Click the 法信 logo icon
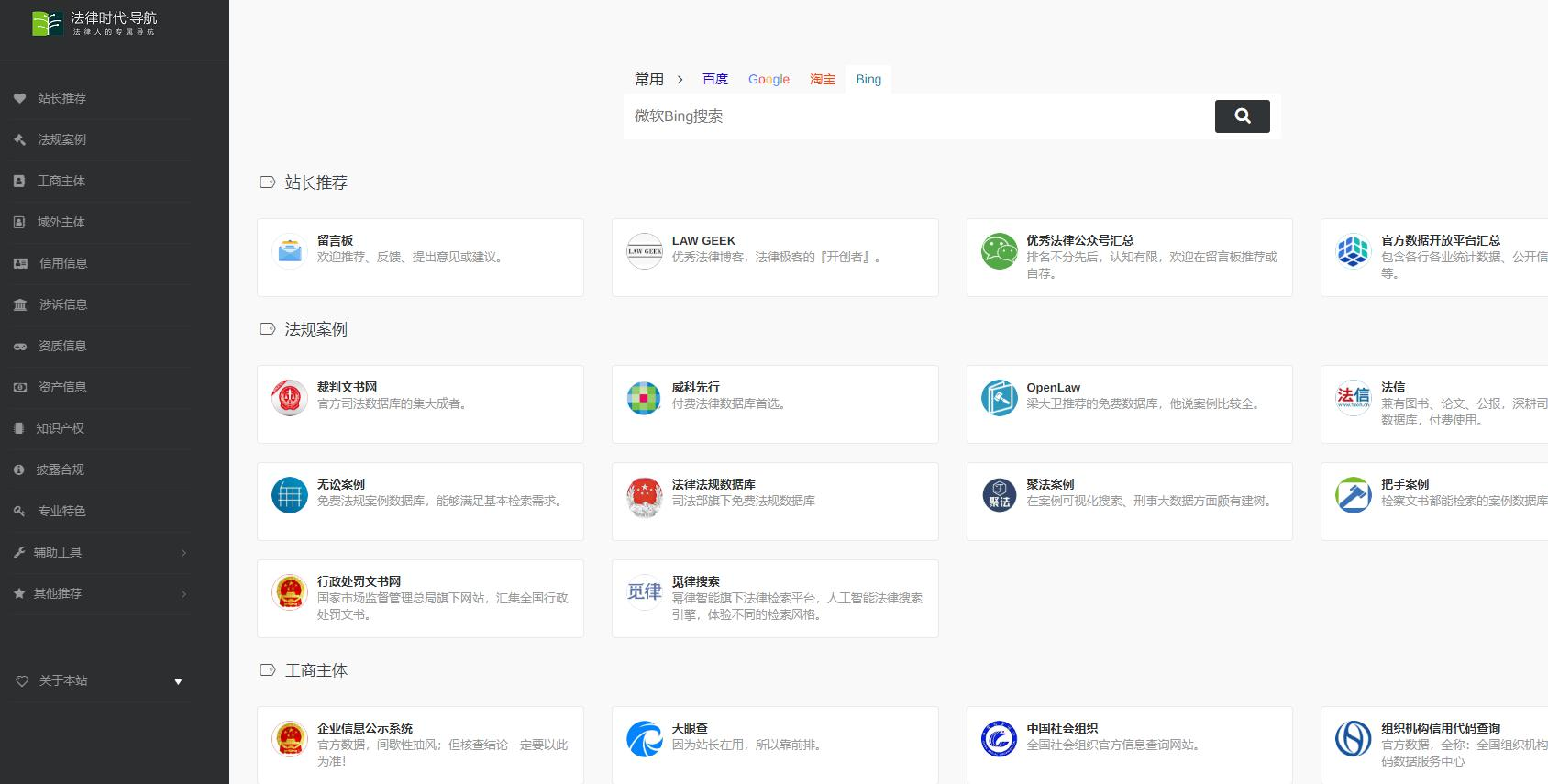 pos(1354,398)
